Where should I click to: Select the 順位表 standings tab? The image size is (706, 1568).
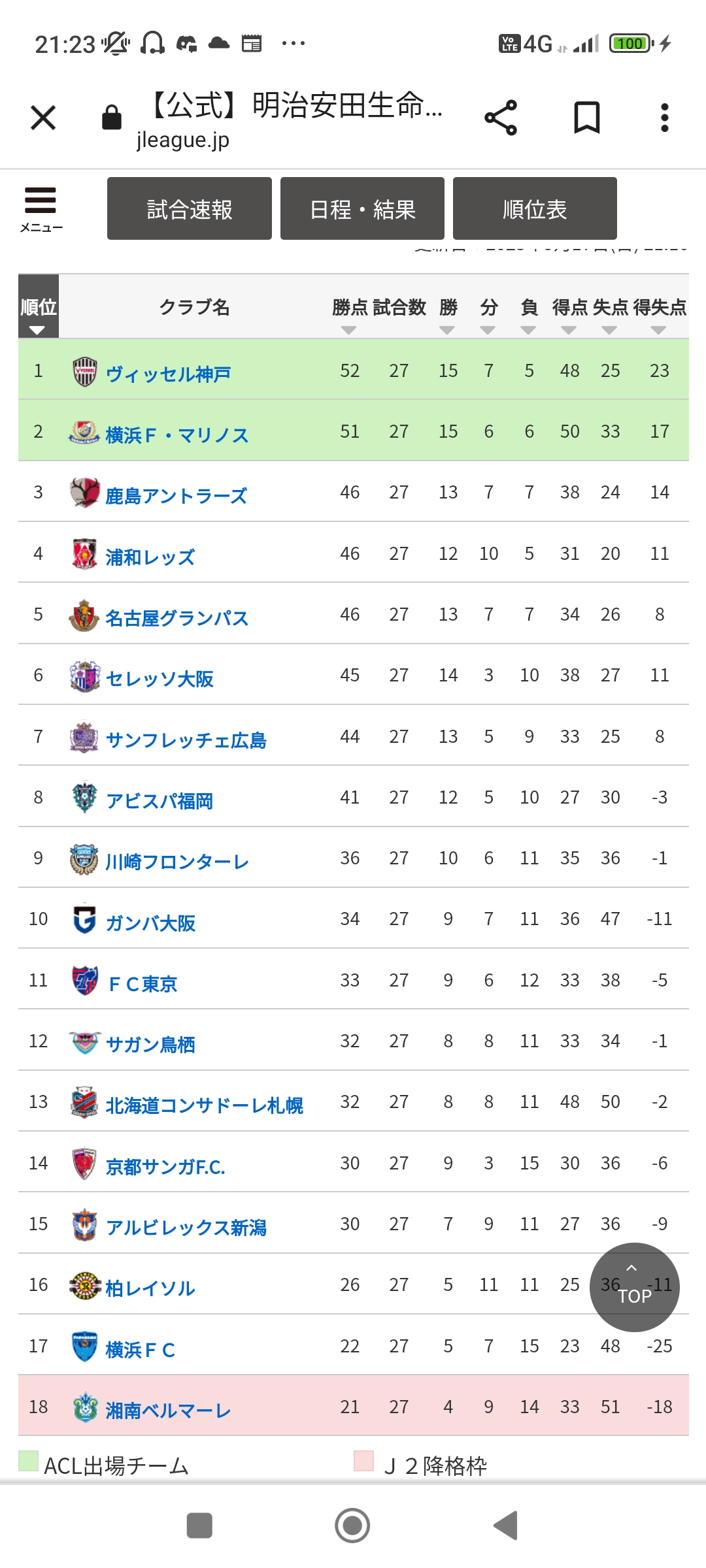click(535, 209)
